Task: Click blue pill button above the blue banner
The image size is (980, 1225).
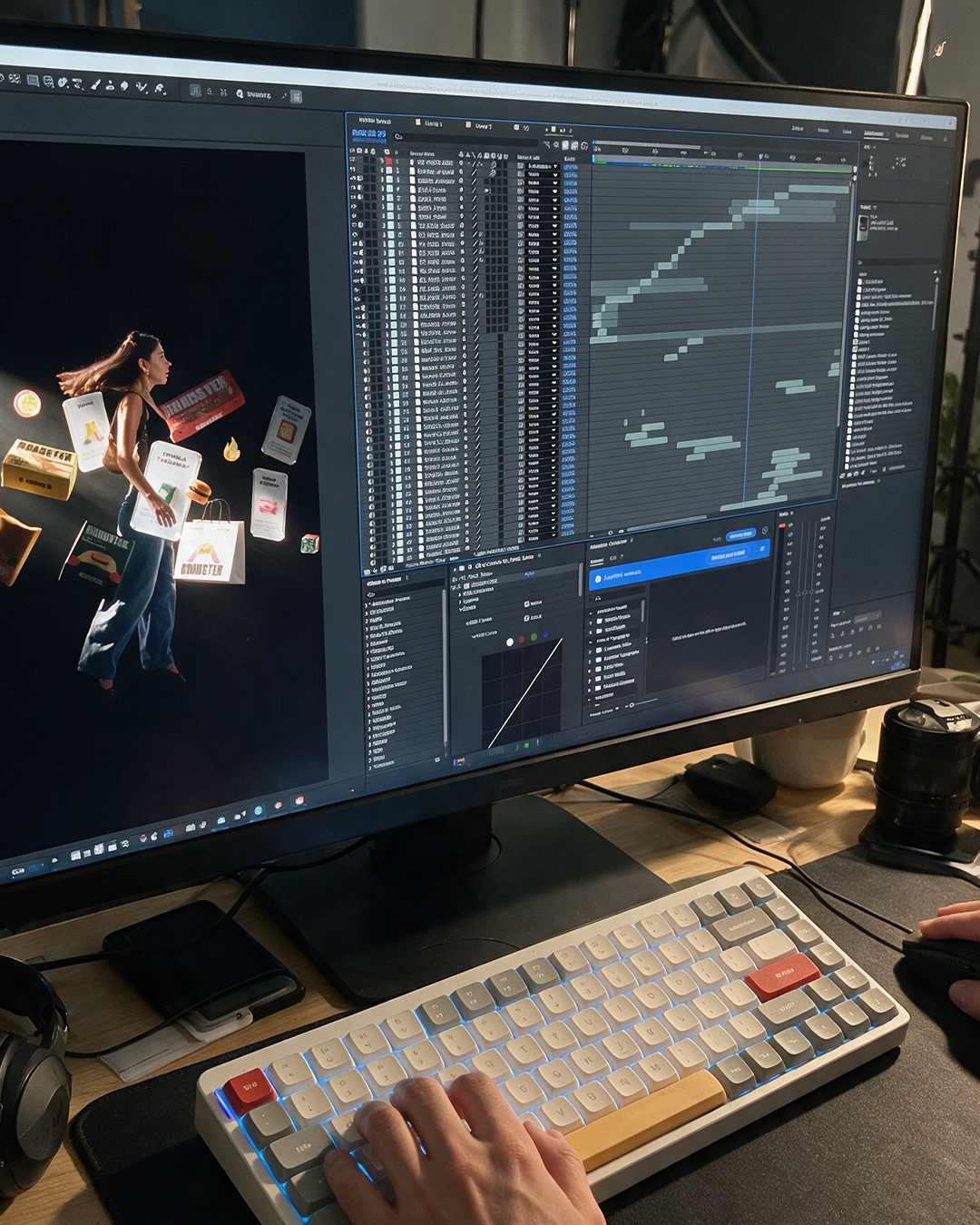Action: (740, 535)
